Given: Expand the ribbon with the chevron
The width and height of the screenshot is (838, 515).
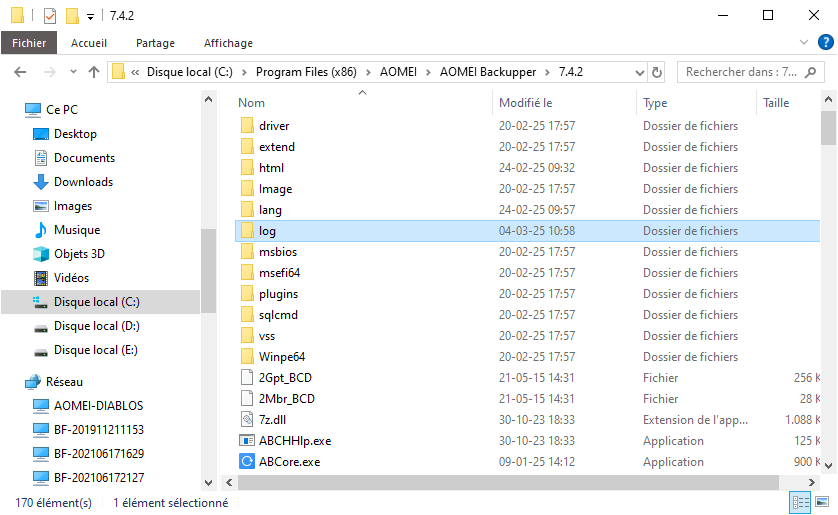Looking at the screenshot, I should pyautogui.click(x=803, y=42).
